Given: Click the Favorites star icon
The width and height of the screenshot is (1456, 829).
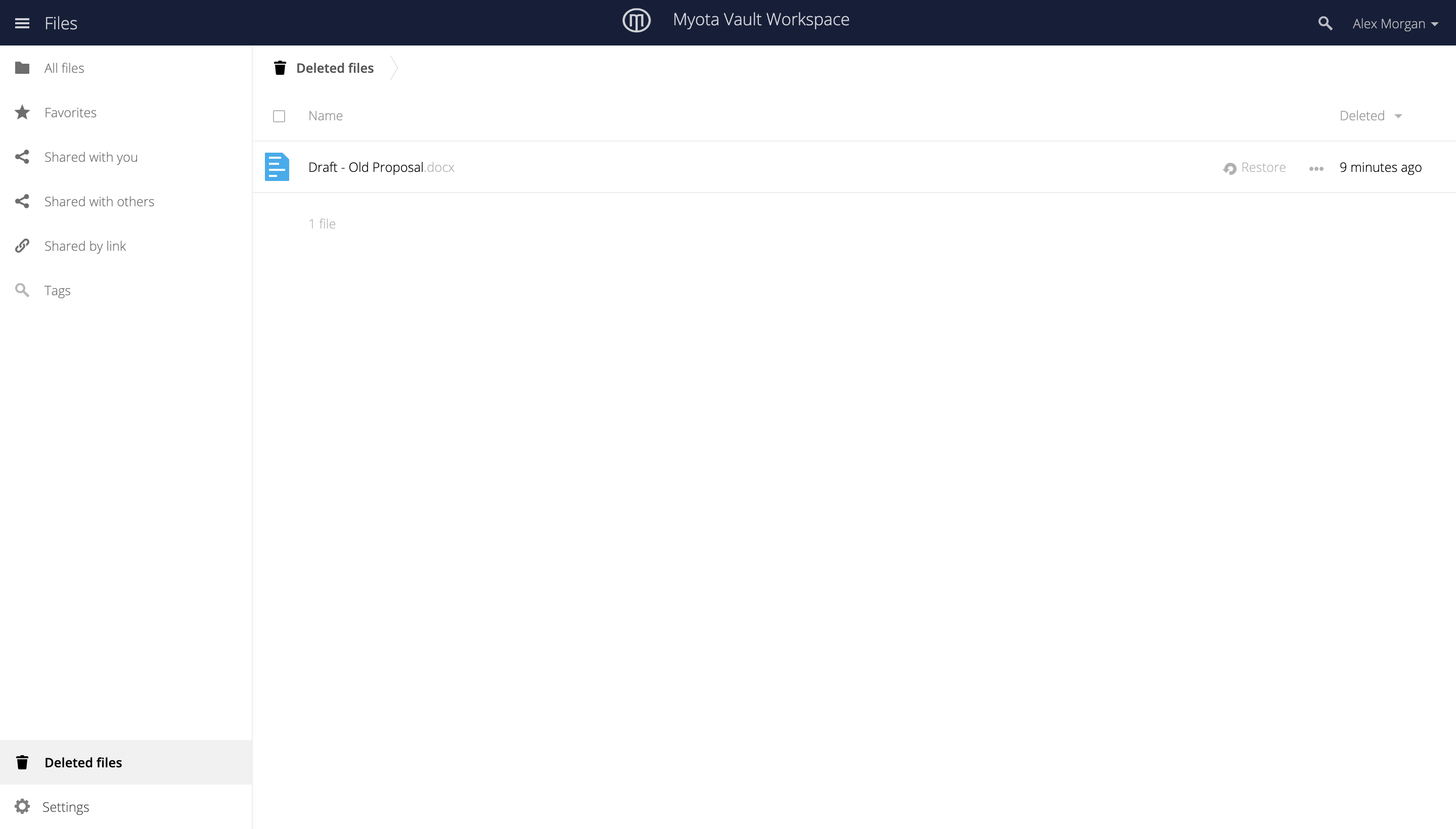Looking at the screenshot, I should tap(22, 112).
